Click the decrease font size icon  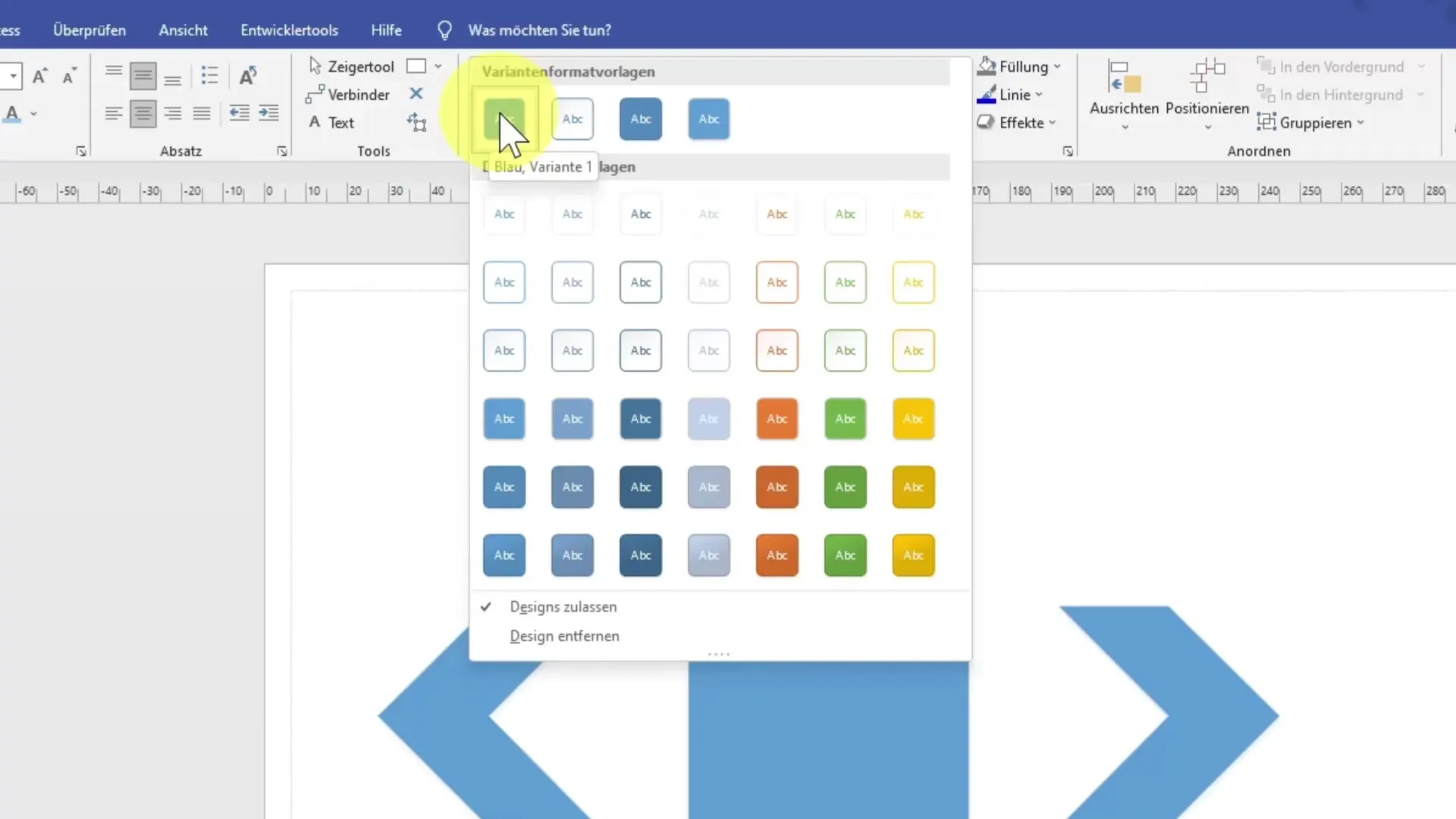(69, 76)
